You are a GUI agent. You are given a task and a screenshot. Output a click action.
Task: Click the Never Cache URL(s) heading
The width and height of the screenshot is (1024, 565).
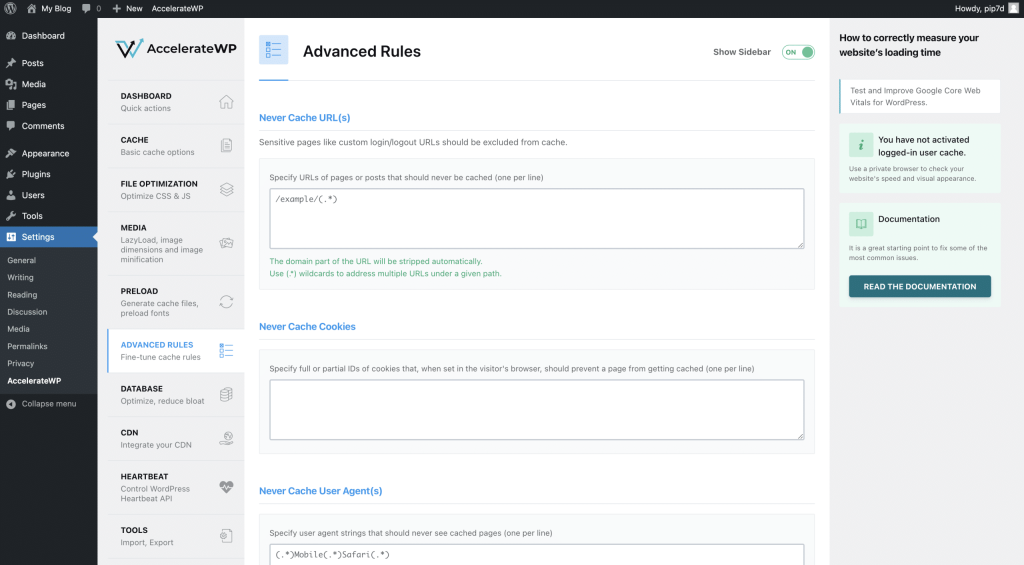pos(304,118)
